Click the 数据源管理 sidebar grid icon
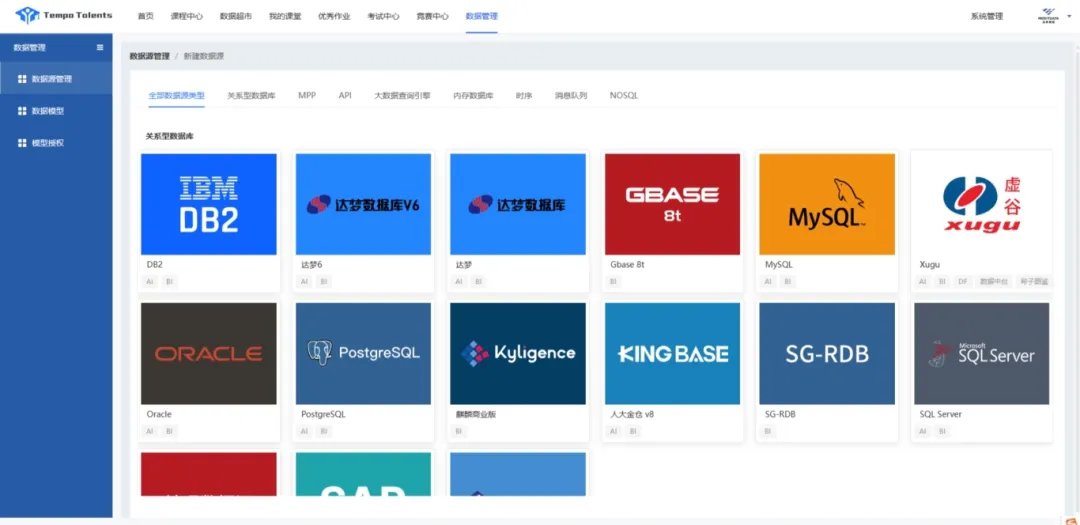1080x525 pixels. point(22,79)
